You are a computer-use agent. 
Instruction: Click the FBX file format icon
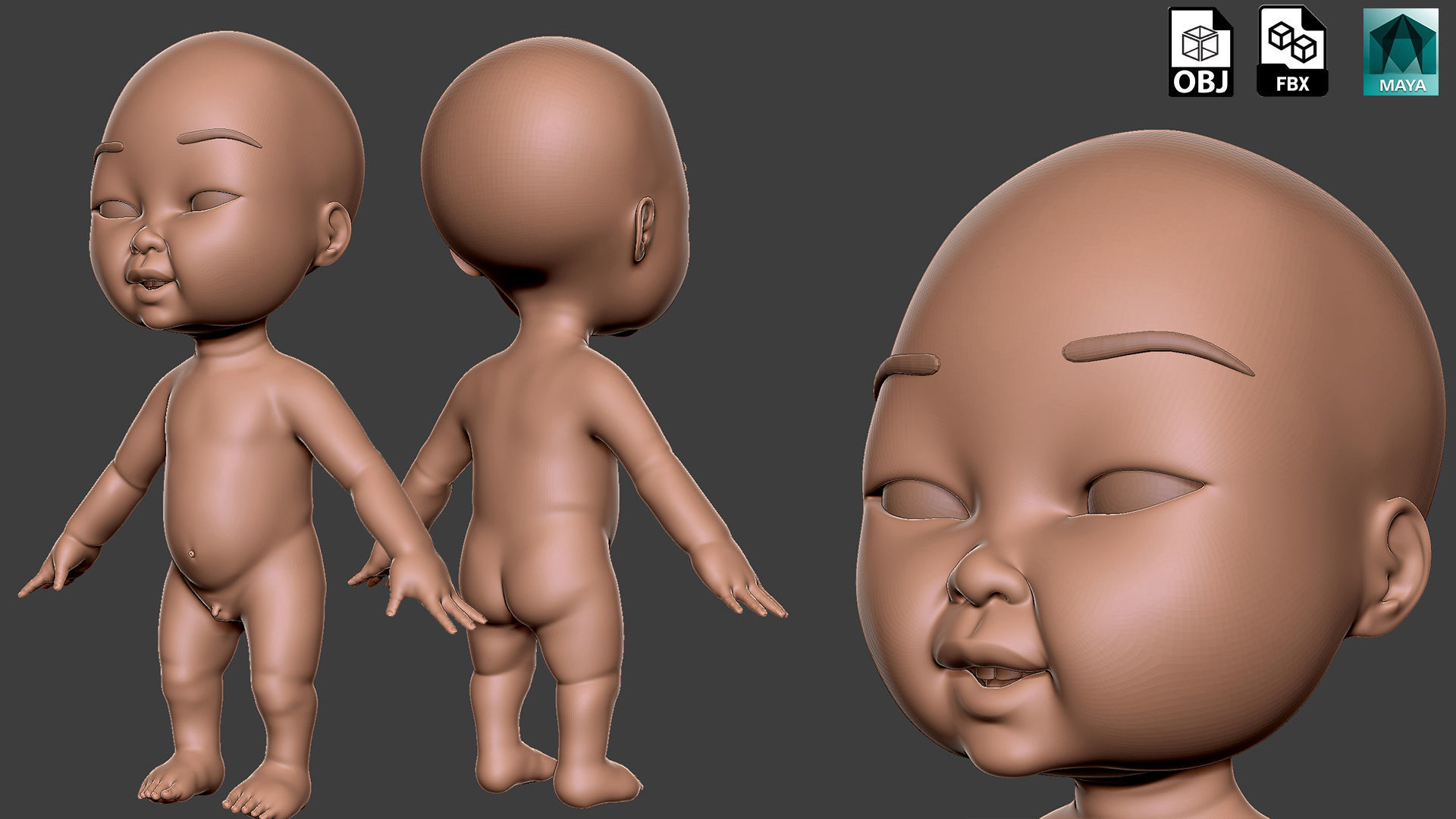(1292, 52)
